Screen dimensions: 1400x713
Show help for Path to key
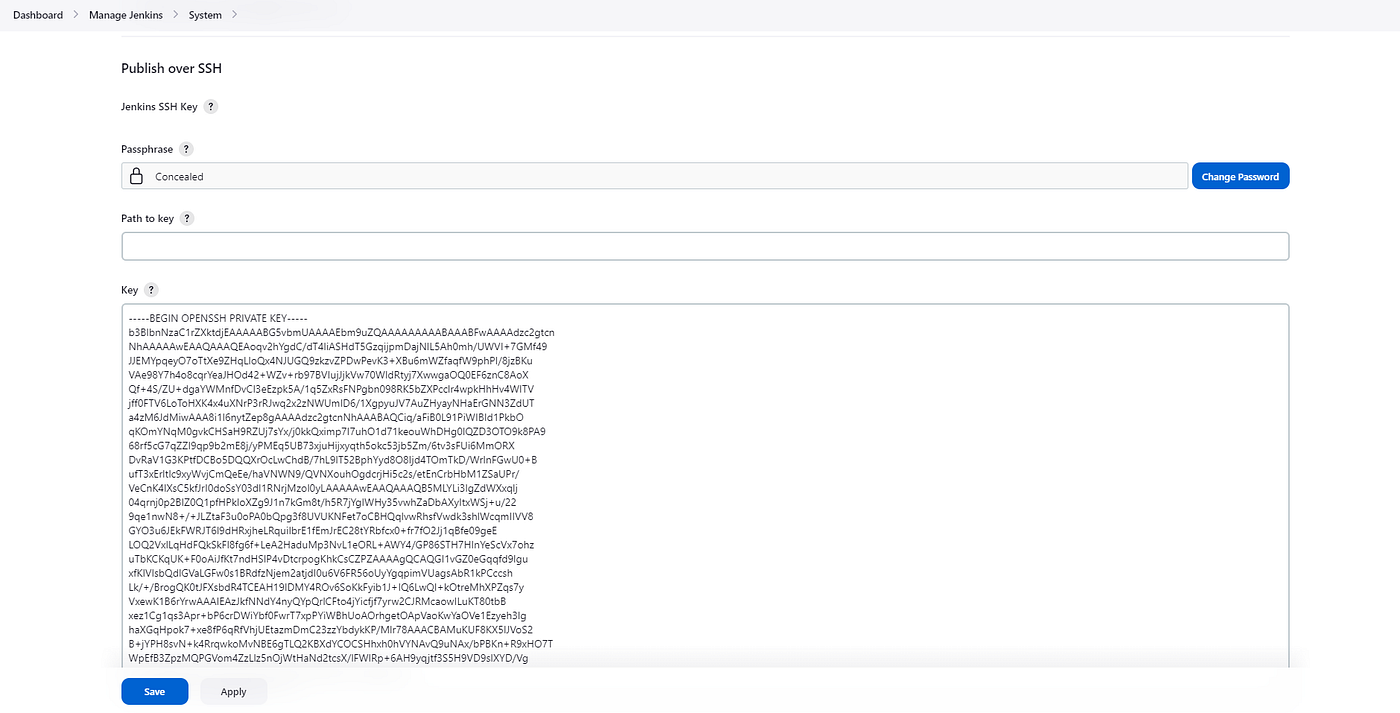pyautogui.click(x=187, y=219)
